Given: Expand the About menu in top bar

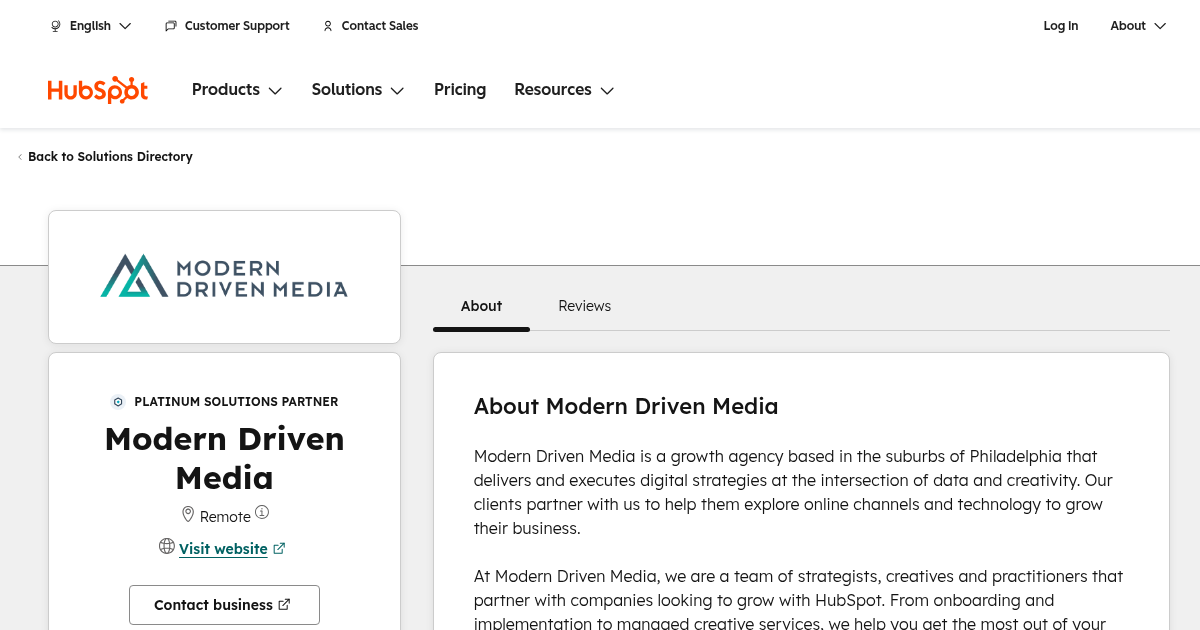Looking at the screenshot, I should 1138,26.
